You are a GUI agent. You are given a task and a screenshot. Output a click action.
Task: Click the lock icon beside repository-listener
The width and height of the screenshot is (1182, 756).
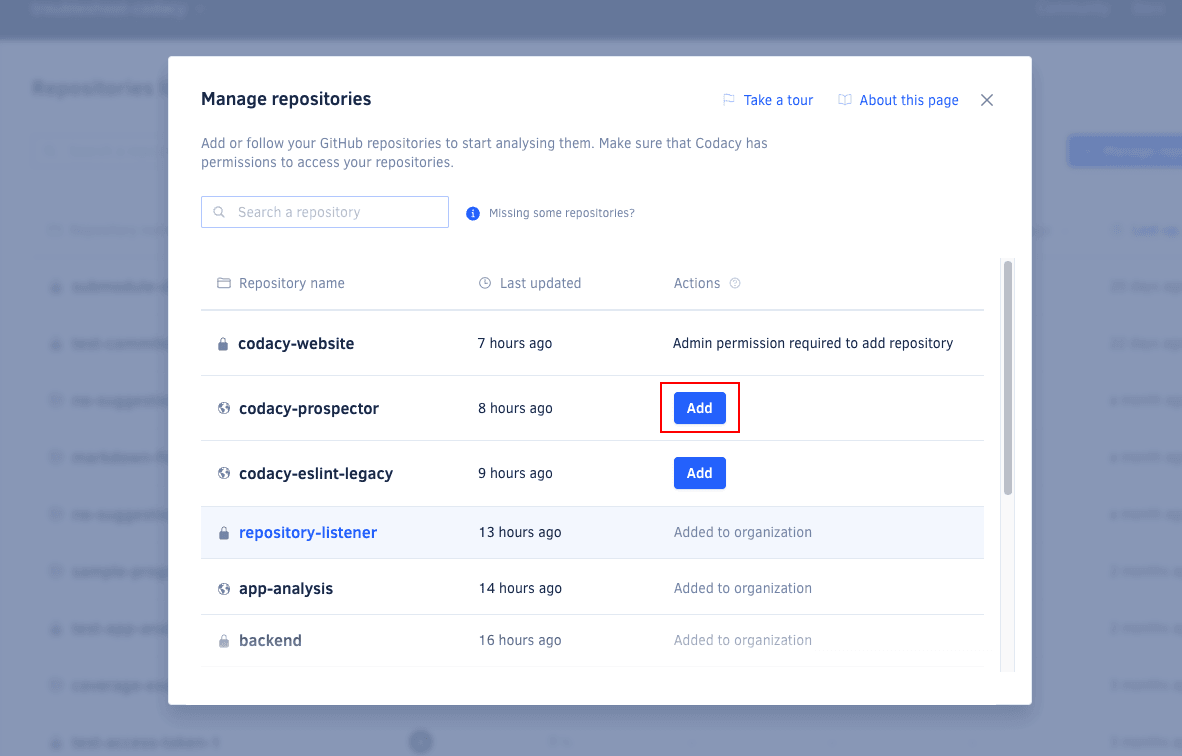223,532
